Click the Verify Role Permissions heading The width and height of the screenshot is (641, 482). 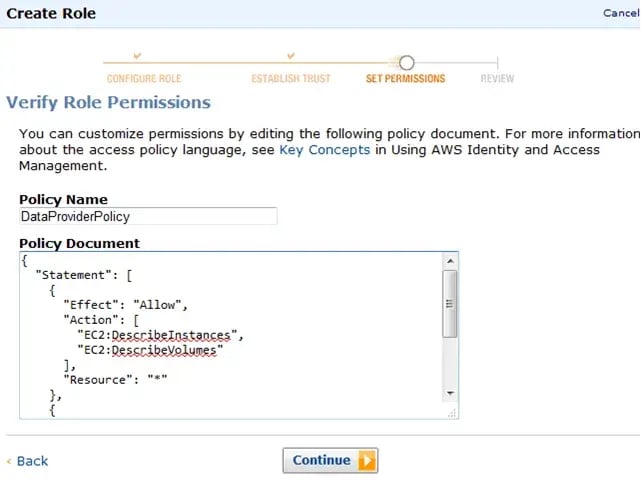108,102
